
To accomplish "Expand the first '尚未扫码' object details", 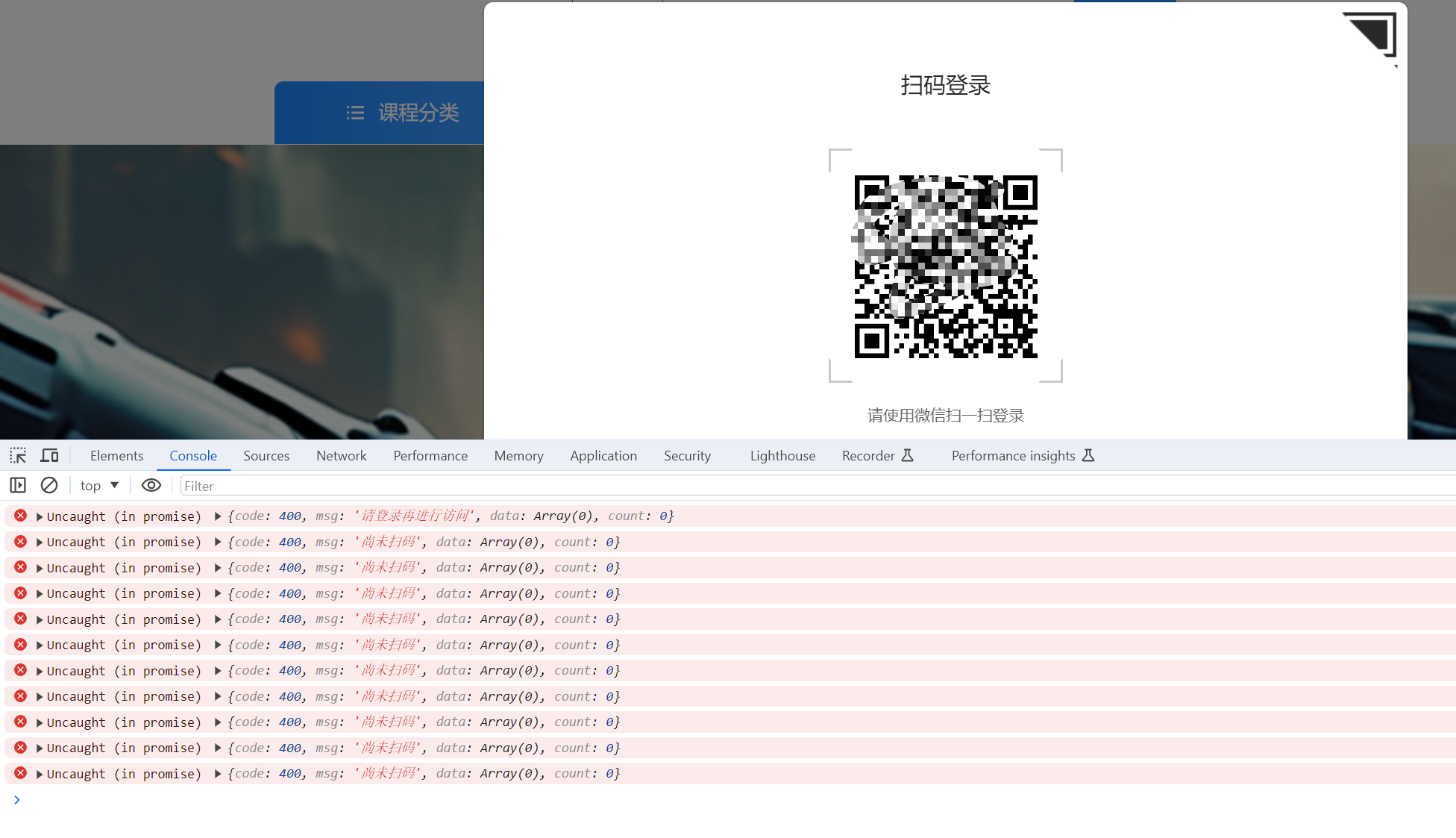I will pyautogui.click(x=218, y=542).
